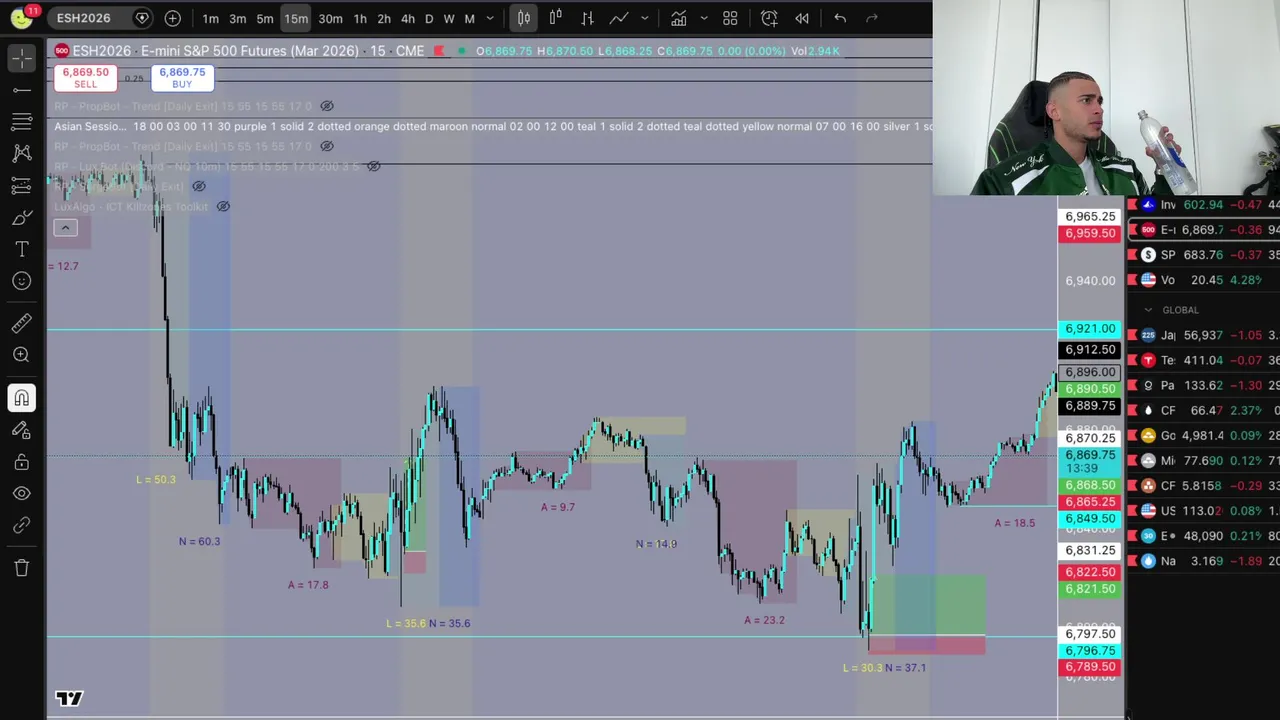Image resolution: width=1280 pixels, height=720 pixels.
Task: Switch to the 1m timeframe
Action: coord(210,18)
